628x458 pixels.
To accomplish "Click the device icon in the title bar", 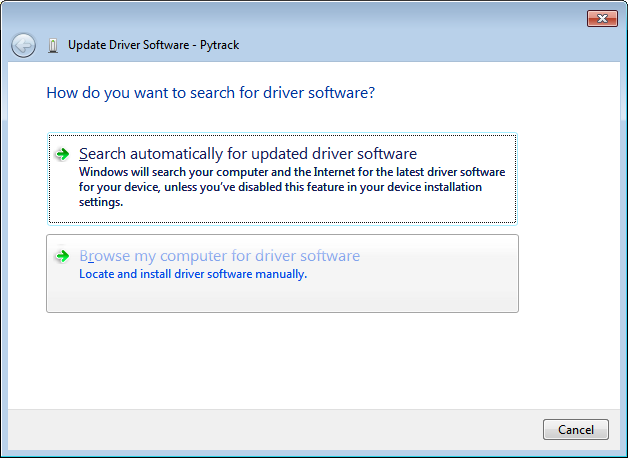I will coord(52,46).
